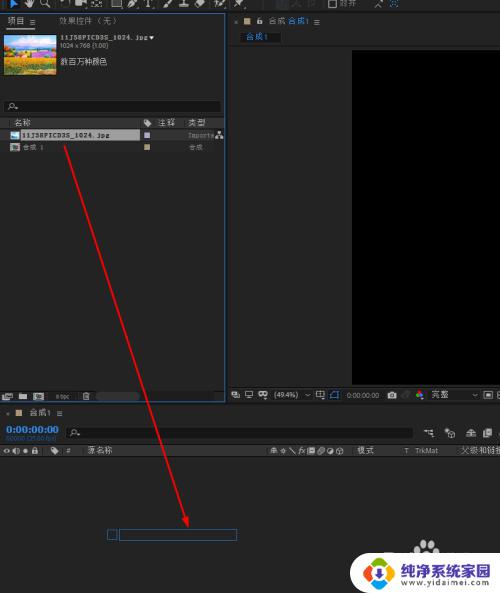Toggle the lock icon in the timeline column header
500x593 pixels.
click(35, 450)
